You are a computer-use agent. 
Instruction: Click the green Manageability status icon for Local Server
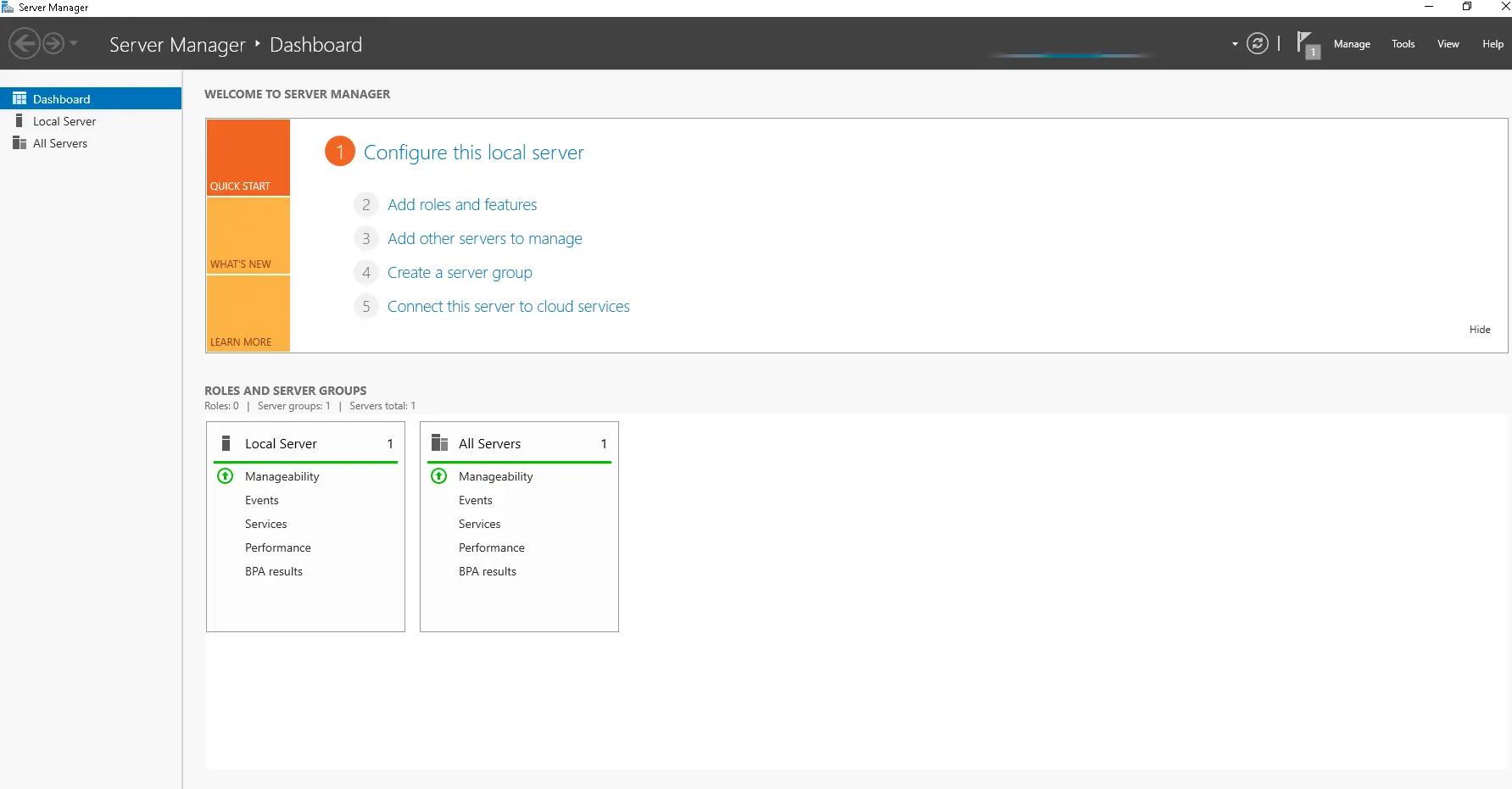pyautogui.click(x=225, y=476)
